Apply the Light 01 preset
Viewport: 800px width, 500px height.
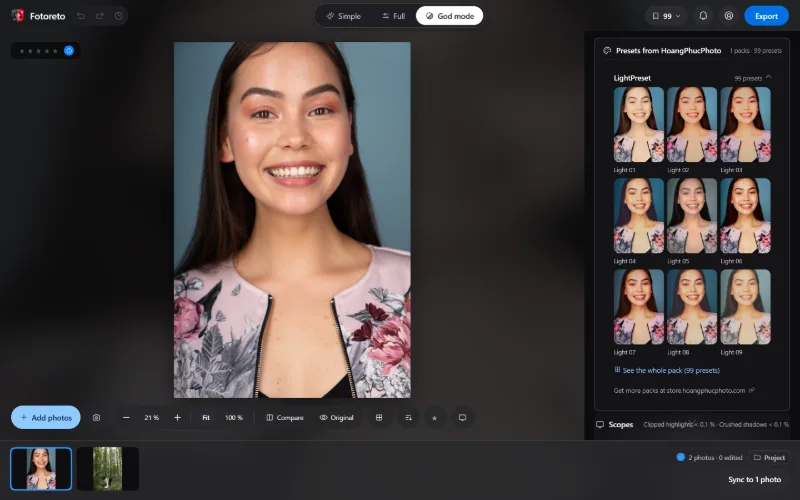coord(639,124)
